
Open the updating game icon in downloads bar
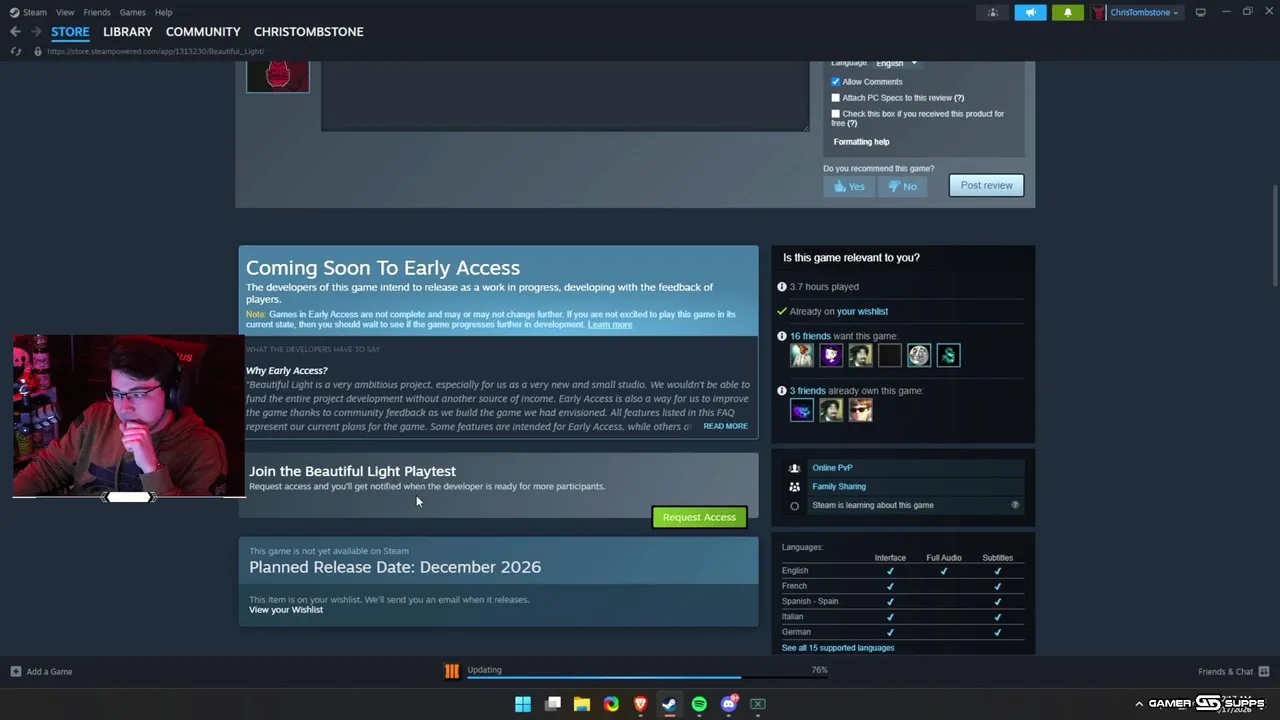coord(452,672)
